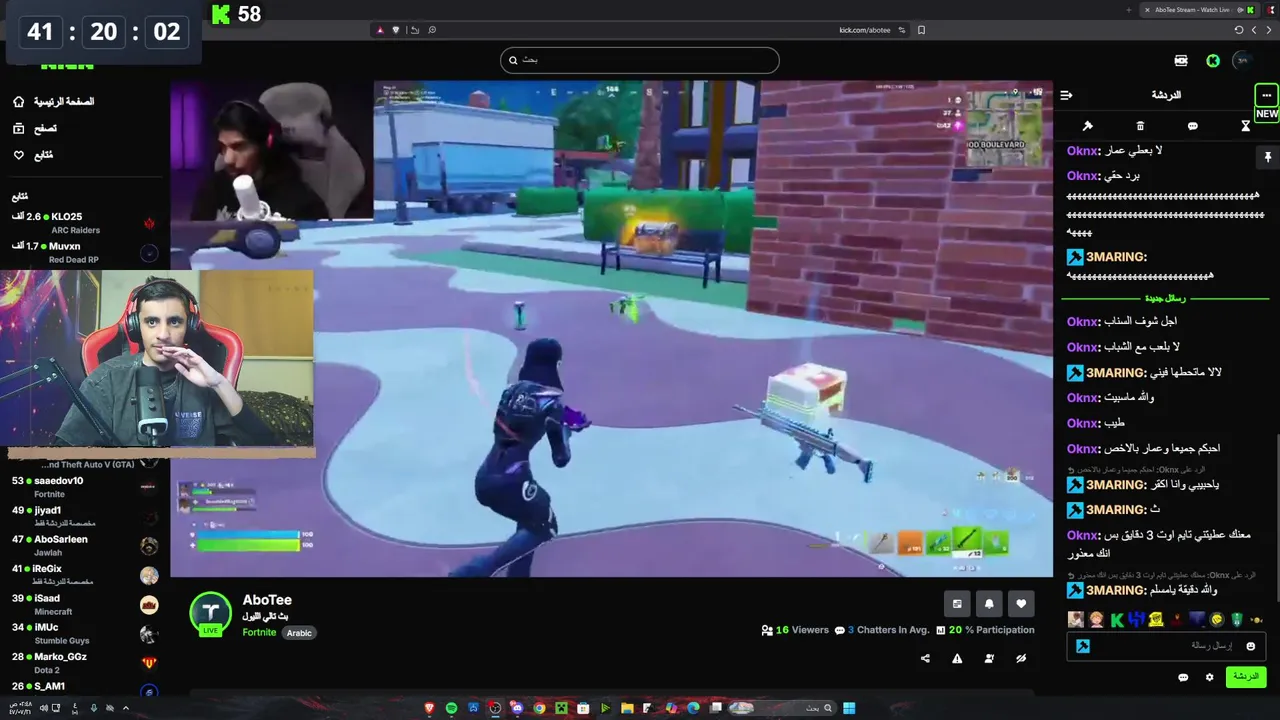Switch to AboTee Stream browser tab
Image resolution: width=1280 pixels, height=720 pixels.
pos(1199,10)
